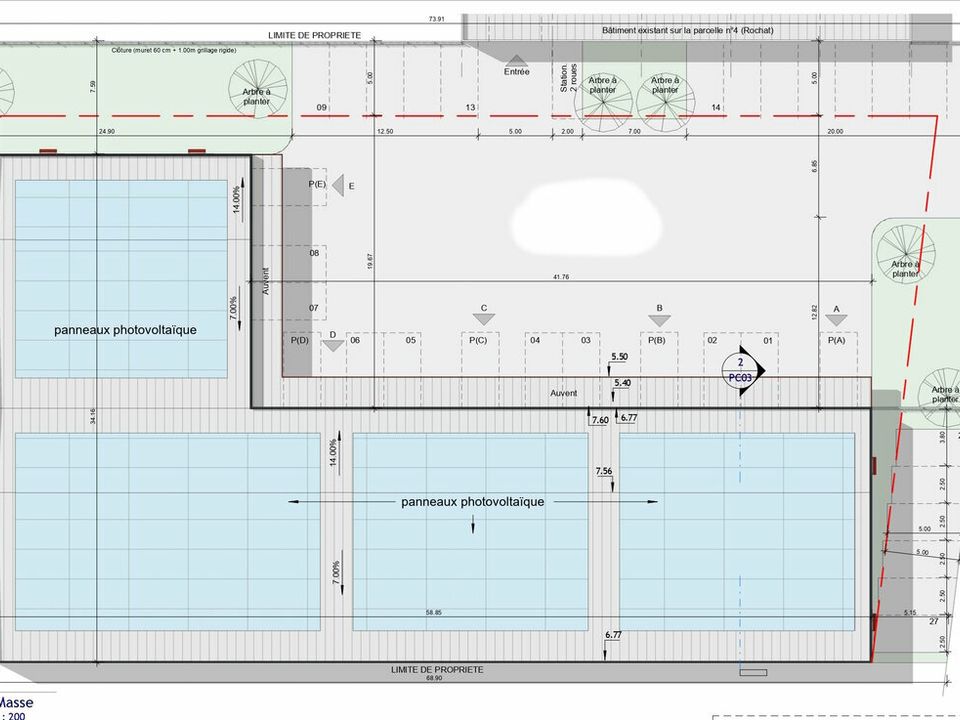Screen dimensions: 960x720
Task: Click the 7.56 level annotation
Action: (604, 471)
